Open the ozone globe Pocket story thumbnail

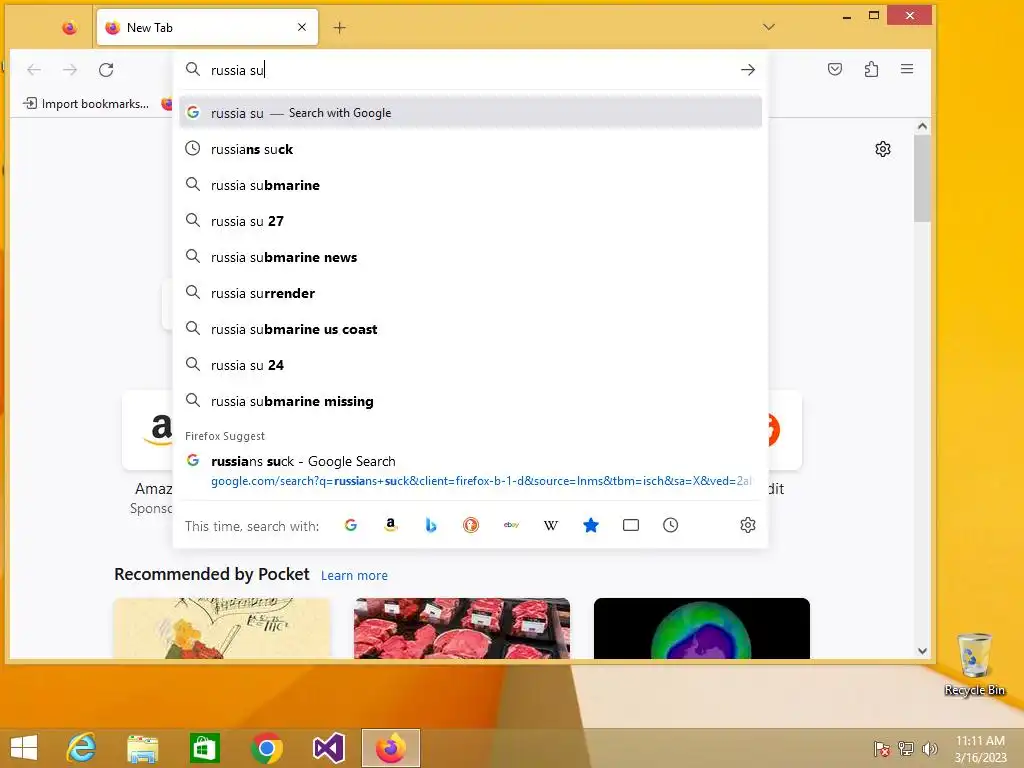pos(701,628)
